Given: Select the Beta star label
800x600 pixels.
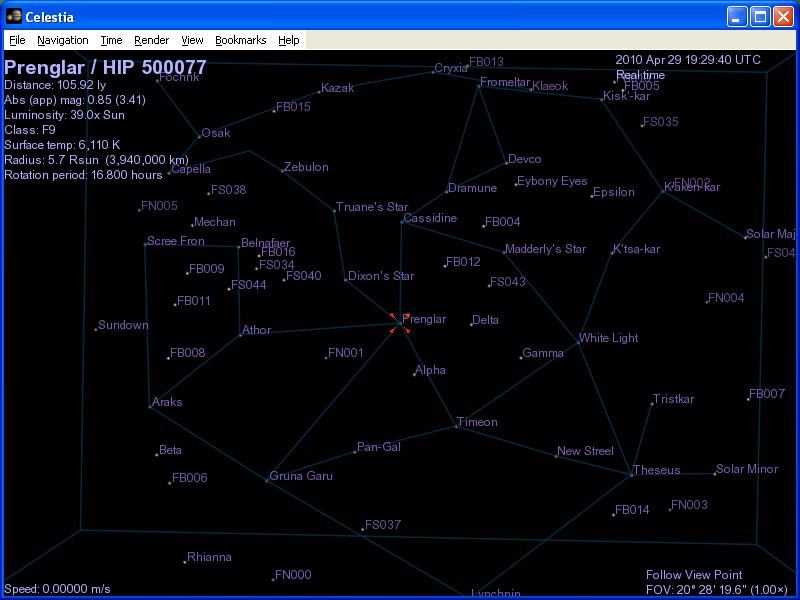Looking at the screenshot, I should [170, 450].
